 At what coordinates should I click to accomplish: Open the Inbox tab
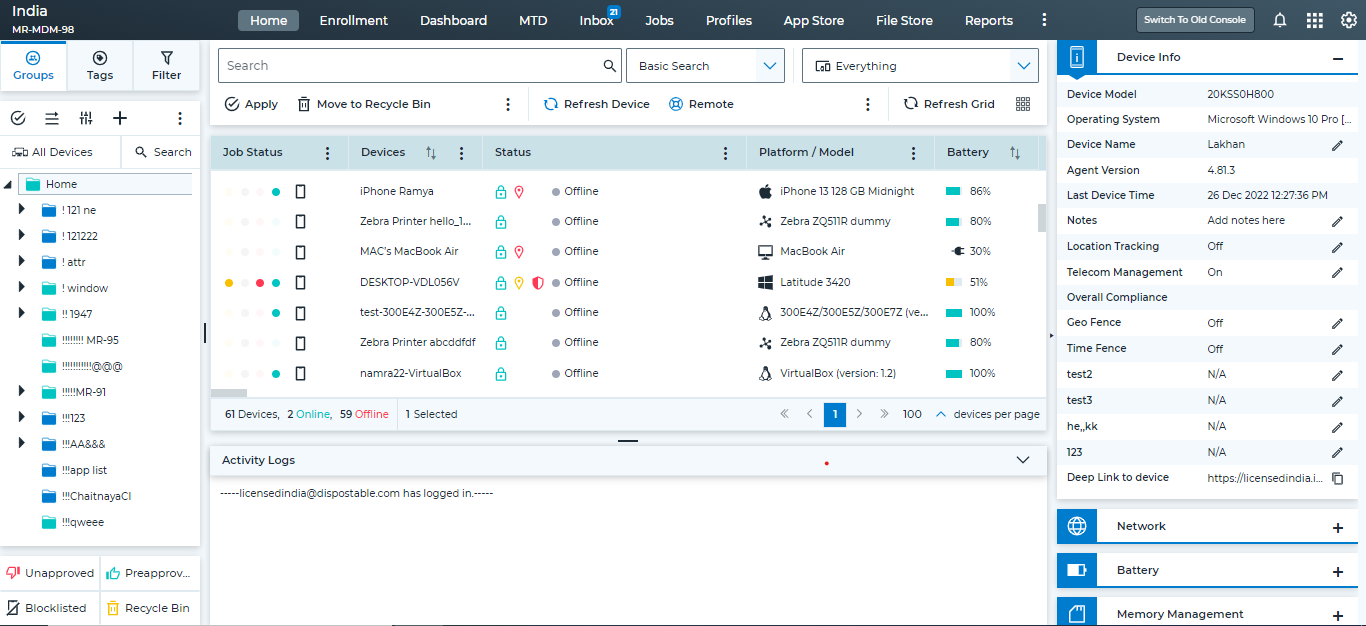[x=597, y=20]
